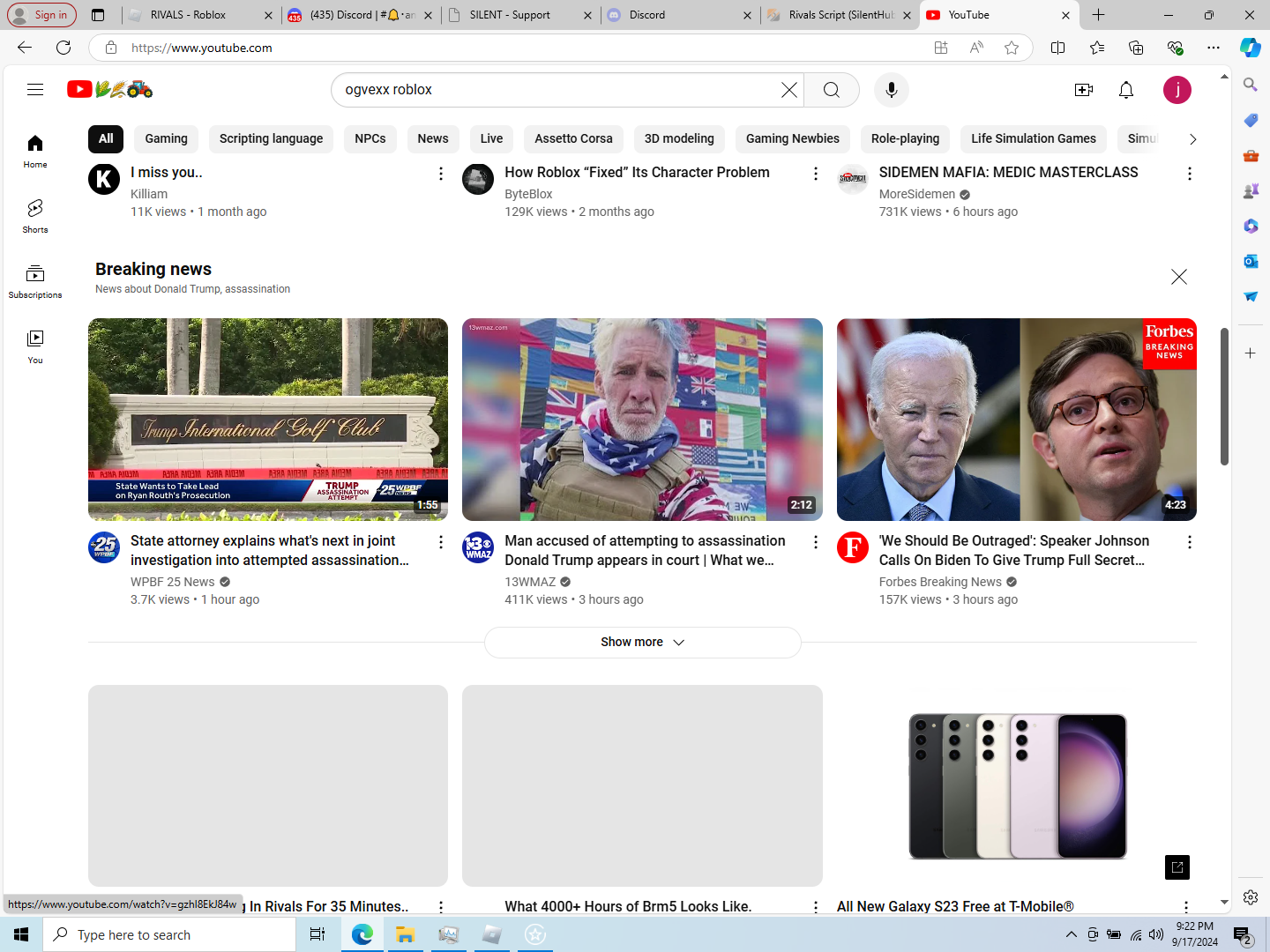
Task: Open Edge split screen icon
Action: [x=1057, y=48]
